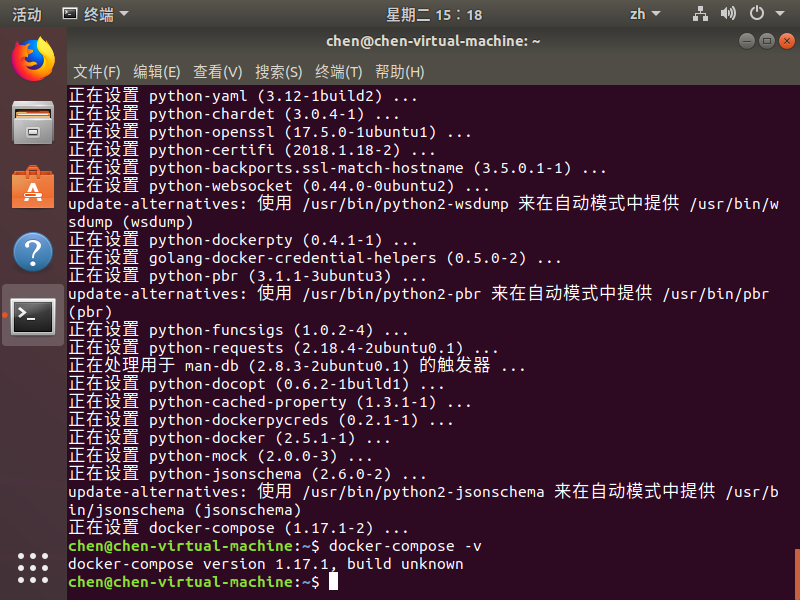This screenshot has height=600, width=800.
Task: Click the terminal scrollbar handle
Action: pos(797,574)
